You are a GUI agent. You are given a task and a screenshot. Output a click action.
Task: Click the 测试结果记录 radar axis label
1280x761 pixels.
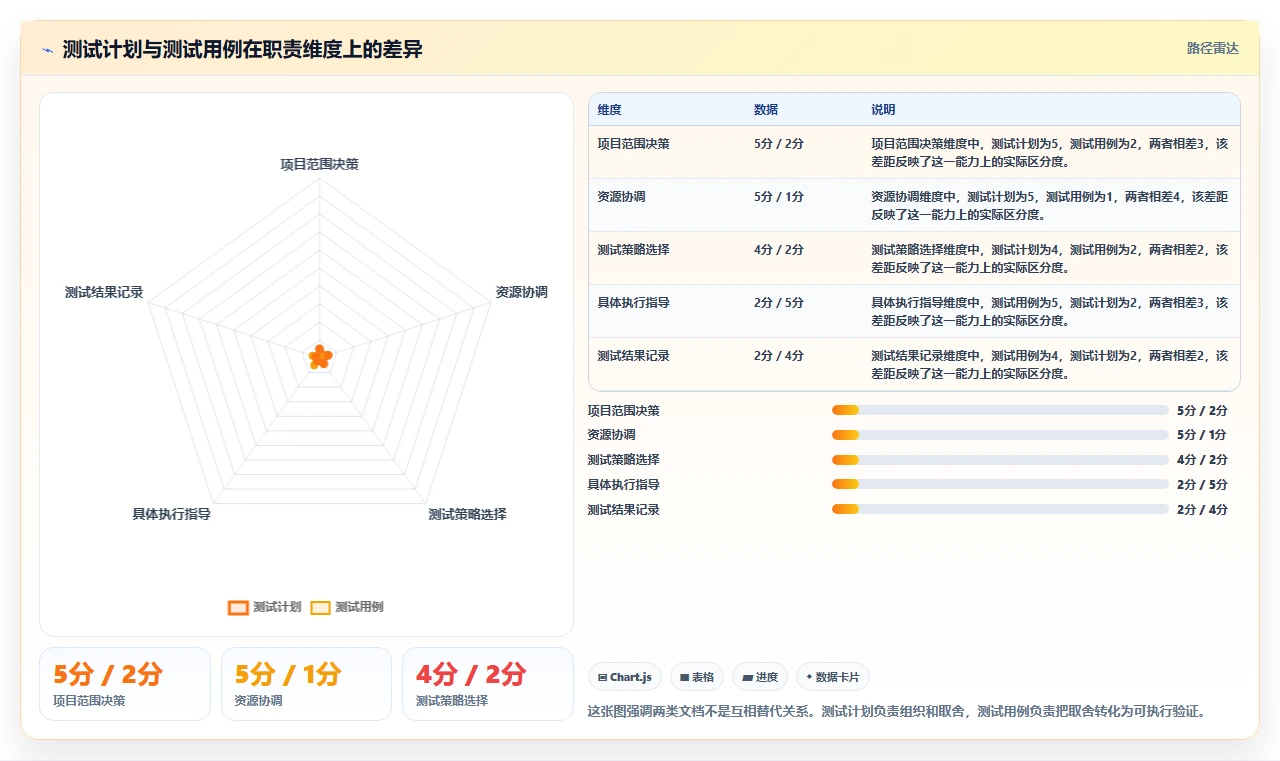tap(104, 292)
